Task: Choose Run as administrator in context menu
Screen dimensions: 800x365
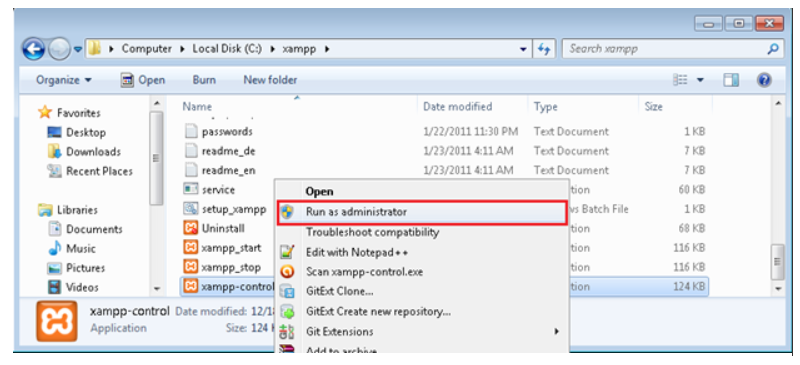Action: pos(422,212)
